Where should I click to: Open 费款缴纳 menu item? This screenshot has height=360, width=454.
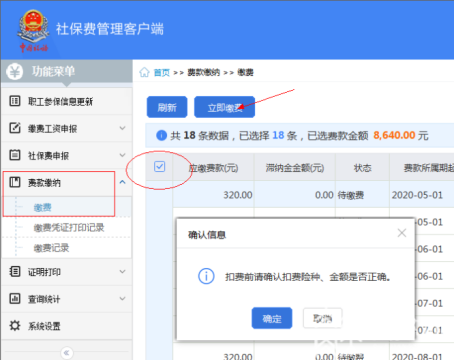pyautogui.click(x=67, y=182)
